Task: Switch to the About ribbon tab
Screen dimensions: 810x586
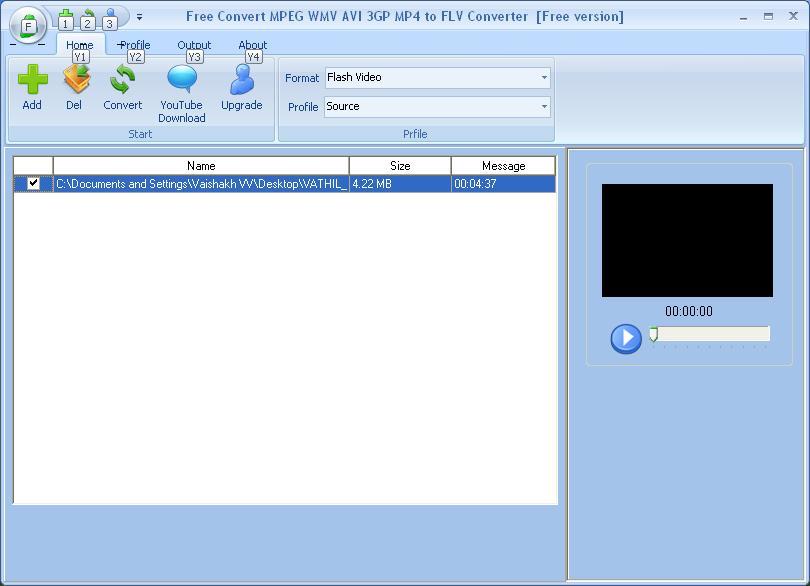Action: [253, 45]
